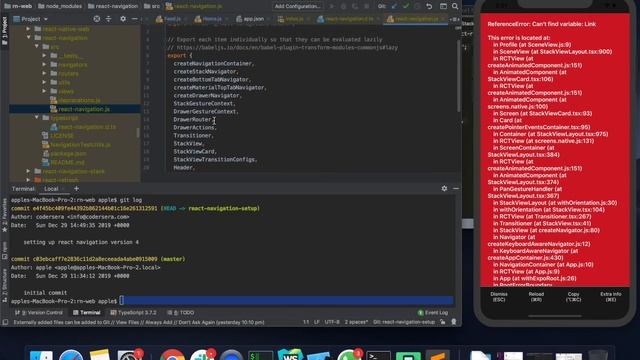Select package.json in project tree
This screenshot has width=640, height=360.
(64, 153)
